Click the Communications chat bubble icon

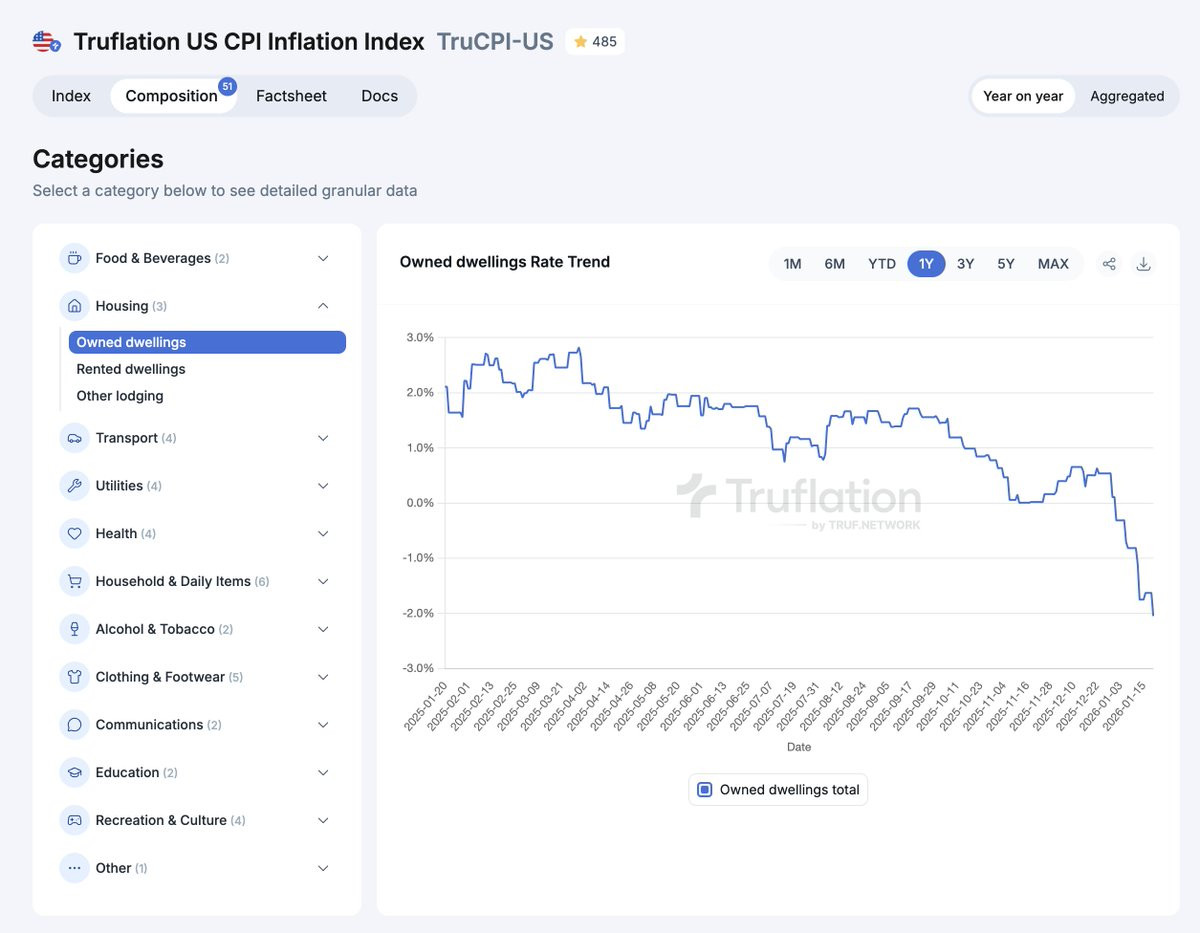click(x=74, y=725)
